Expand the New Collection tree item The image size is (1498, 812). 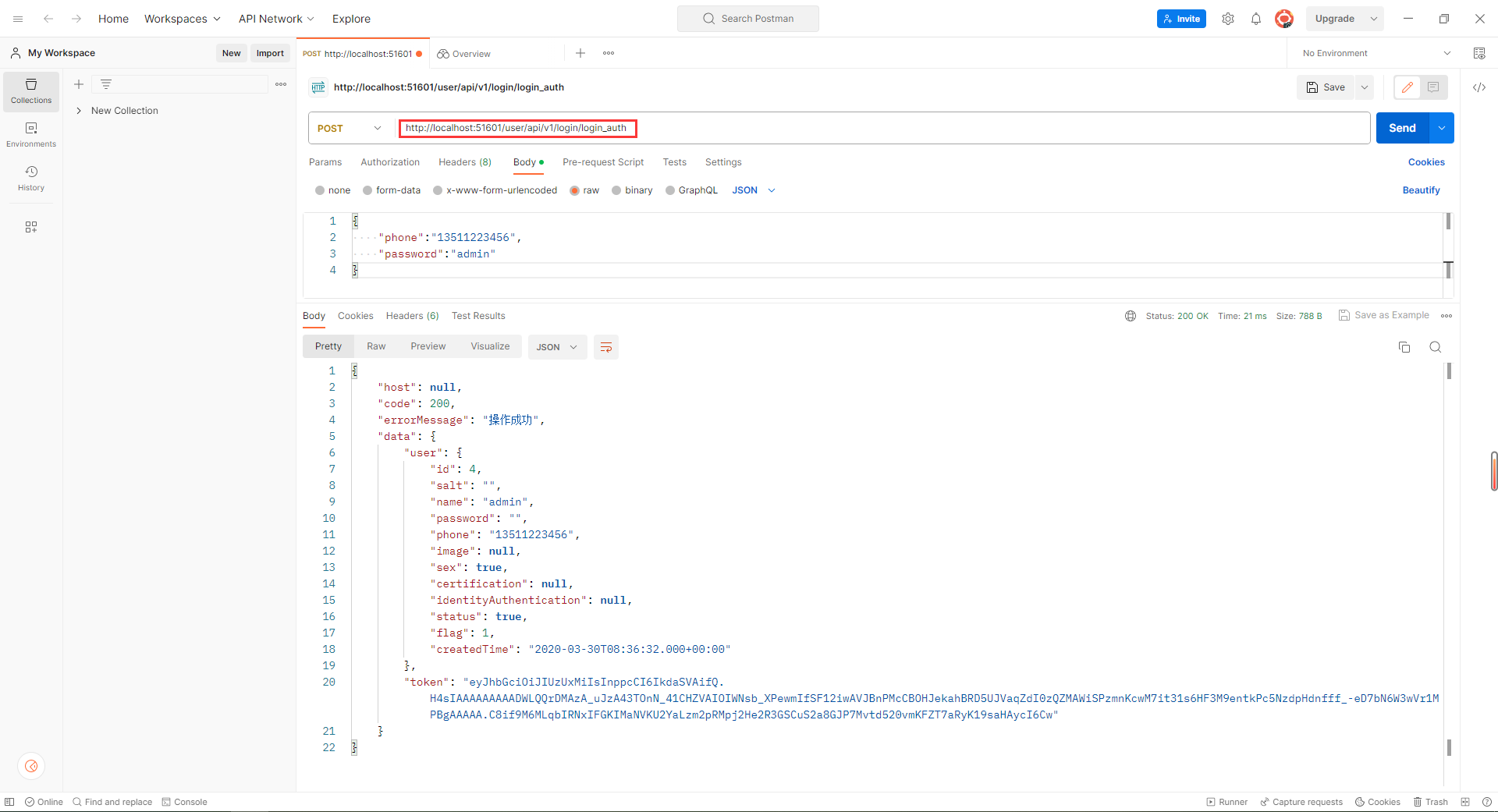click(x=79, y=111)
